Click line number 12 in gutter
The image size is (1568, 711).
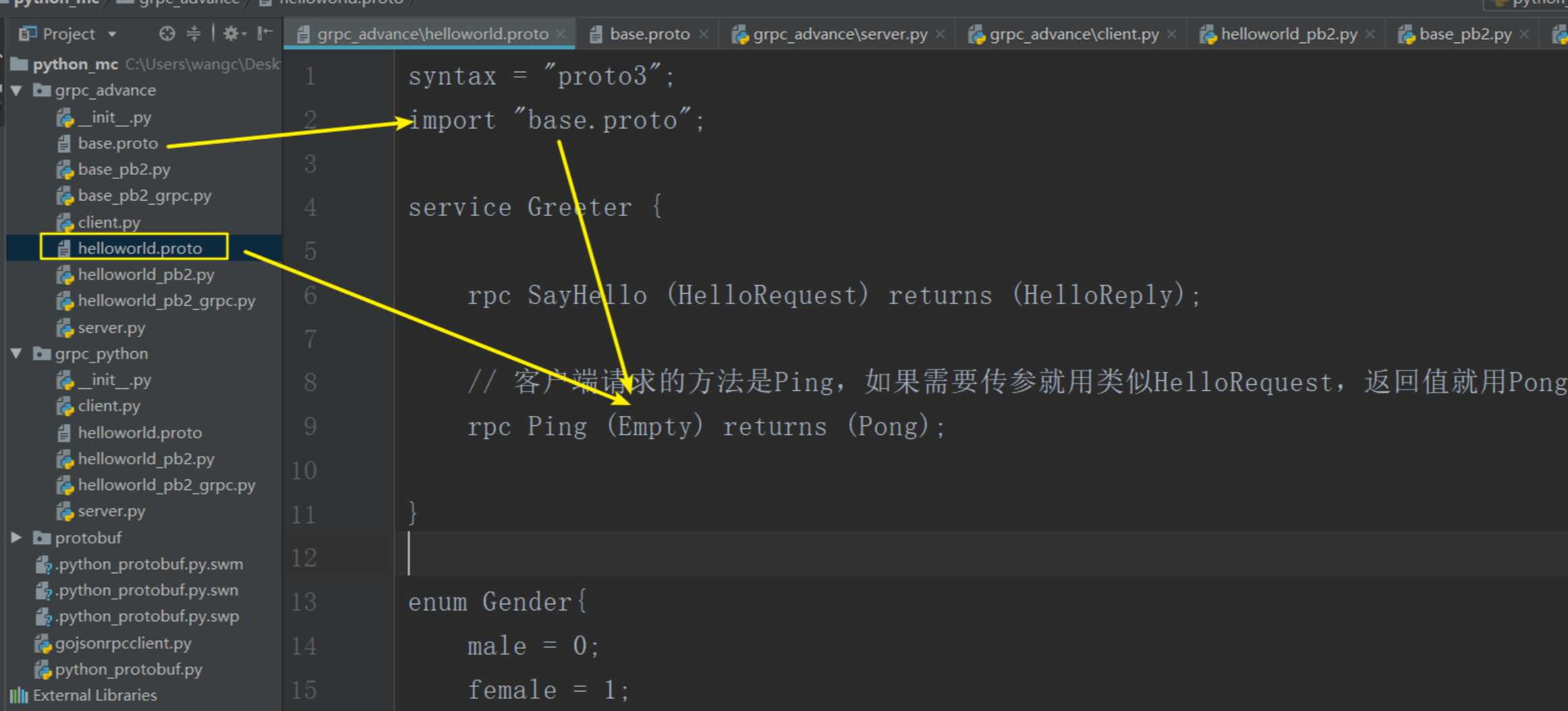pyautogui.click(x=304, y=558)
